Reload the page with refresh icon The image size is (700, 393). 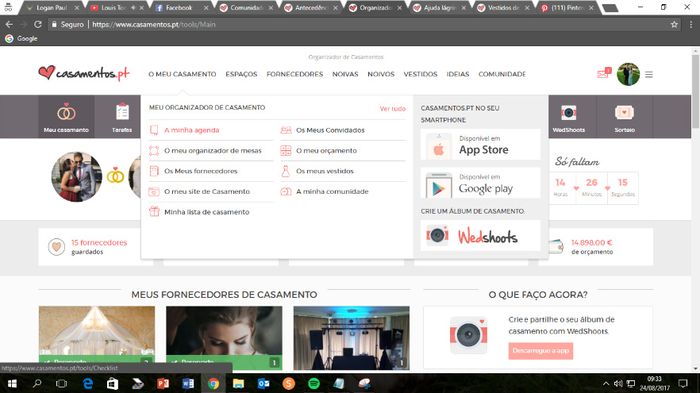coord(38,25)
